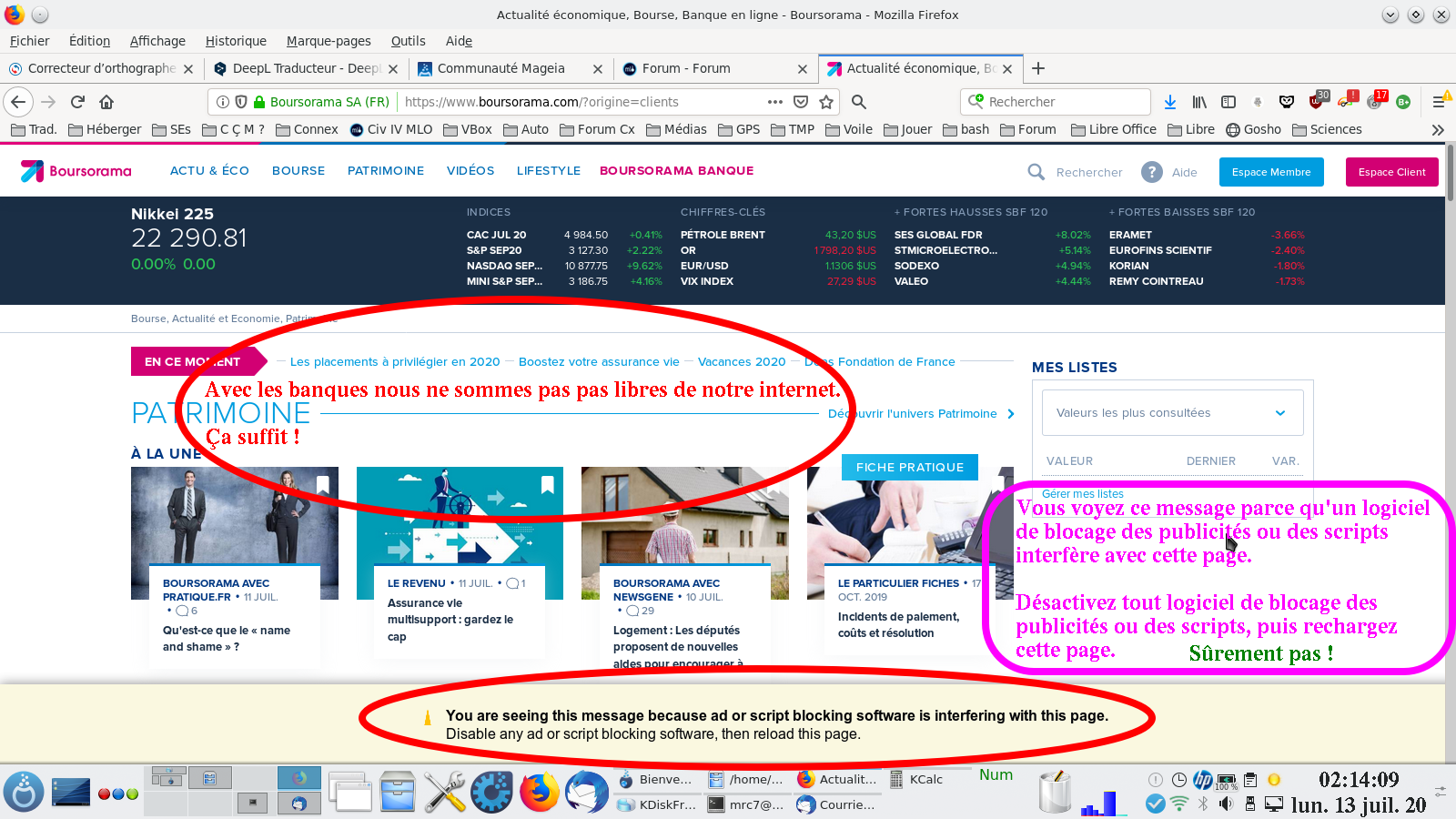This screenshot has width=1456, height=819.
Task: Open the Mageia start menu button
Action: [24, 792]
